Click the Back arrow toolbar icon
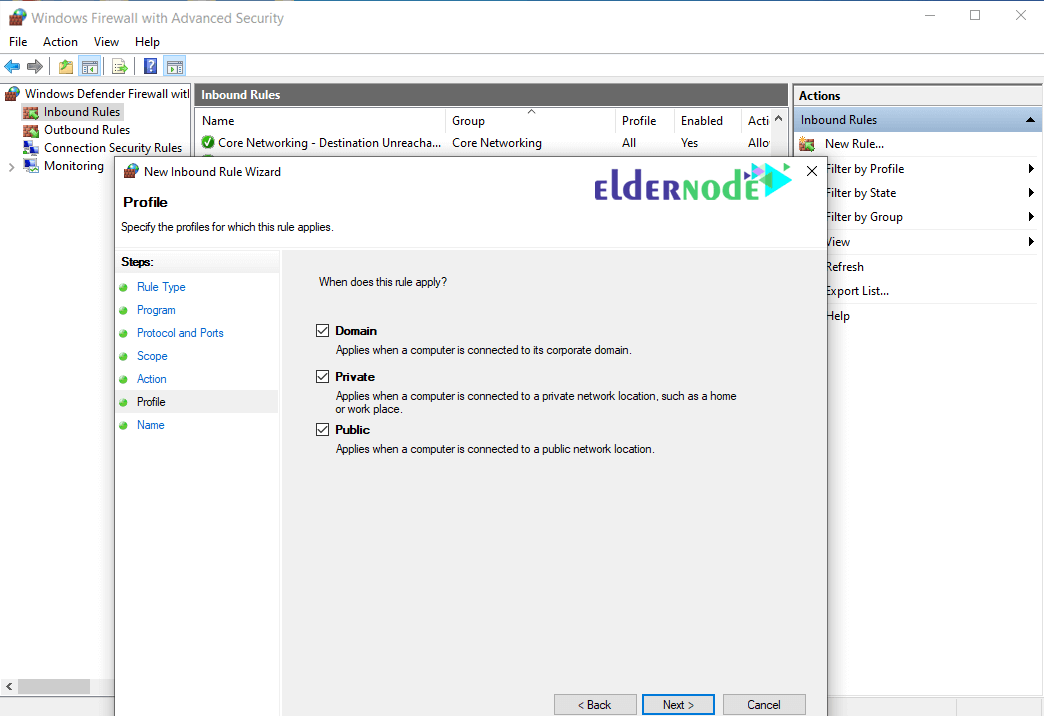The height and width of the screenshot is (716, 1044). (12, 67)
